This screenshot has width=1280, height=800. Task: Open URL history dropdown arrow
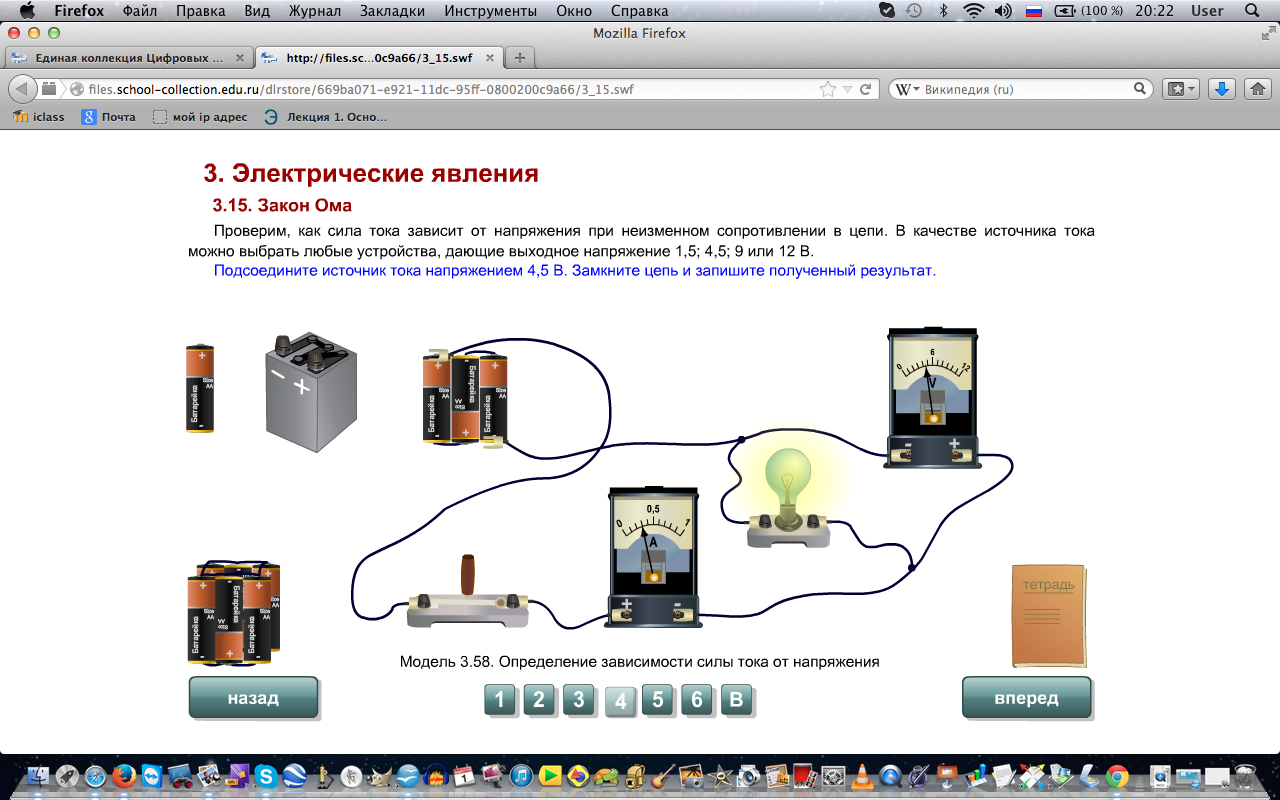pyautogui.click(x=848, y=89)
